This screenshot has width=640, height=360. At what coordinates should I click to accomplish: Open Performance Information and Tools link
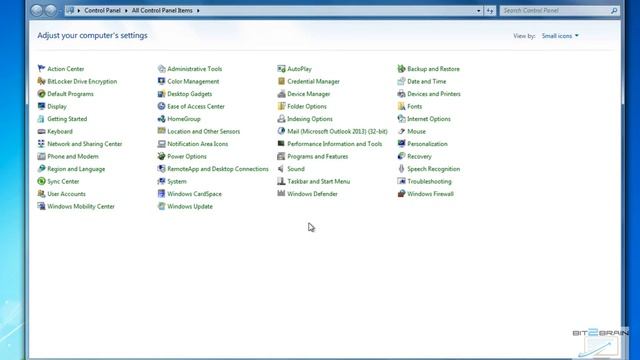pyautogui.click(x=334, y=144)
